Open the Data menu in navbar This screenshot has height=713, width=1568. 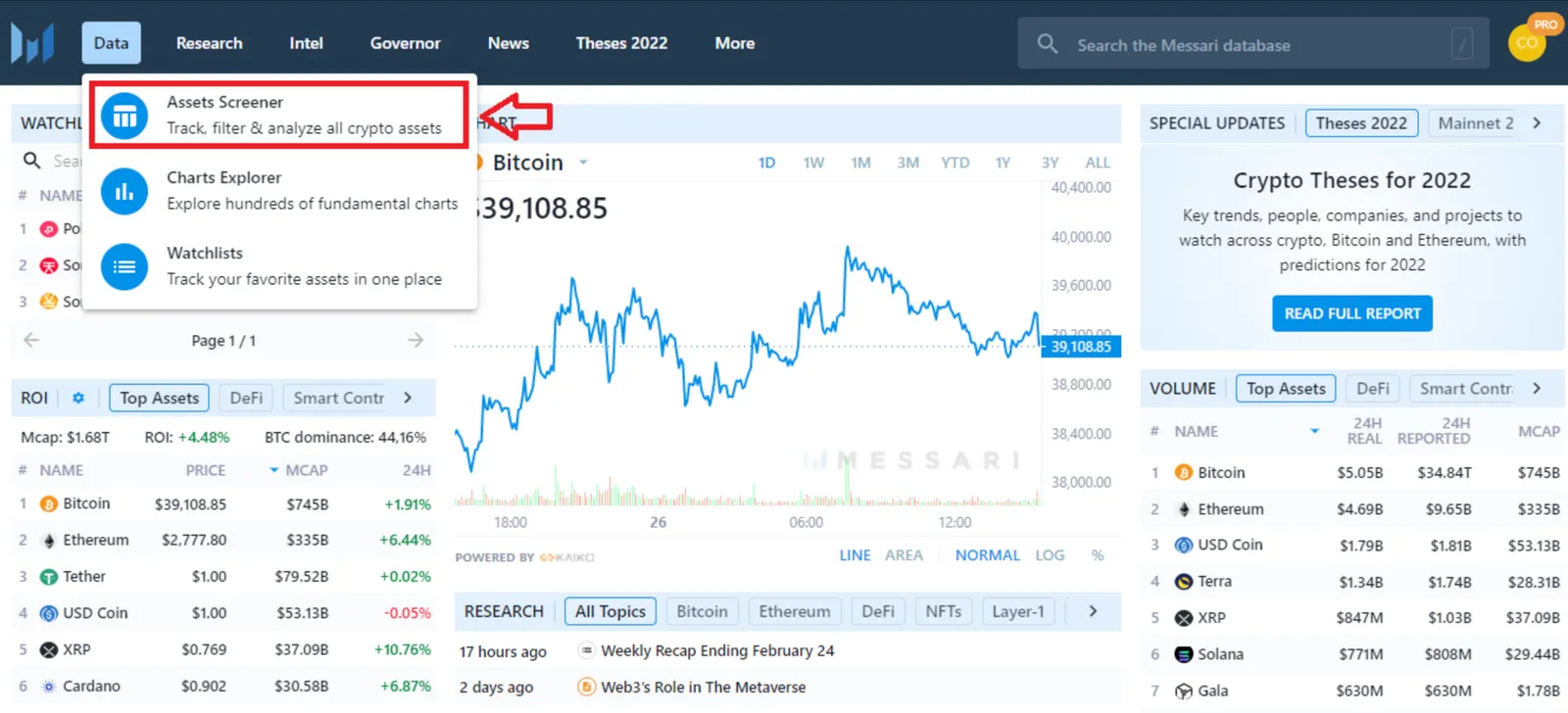click(x=112, y=43)
